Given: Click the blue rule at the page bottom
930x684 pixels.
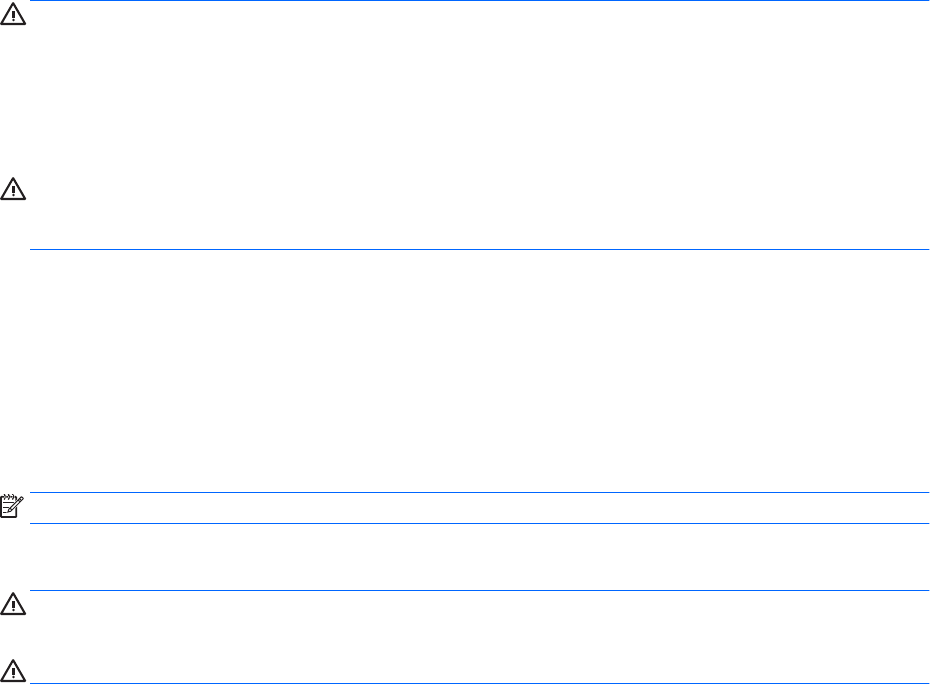Looking at the screenshot, I should 480,683.
